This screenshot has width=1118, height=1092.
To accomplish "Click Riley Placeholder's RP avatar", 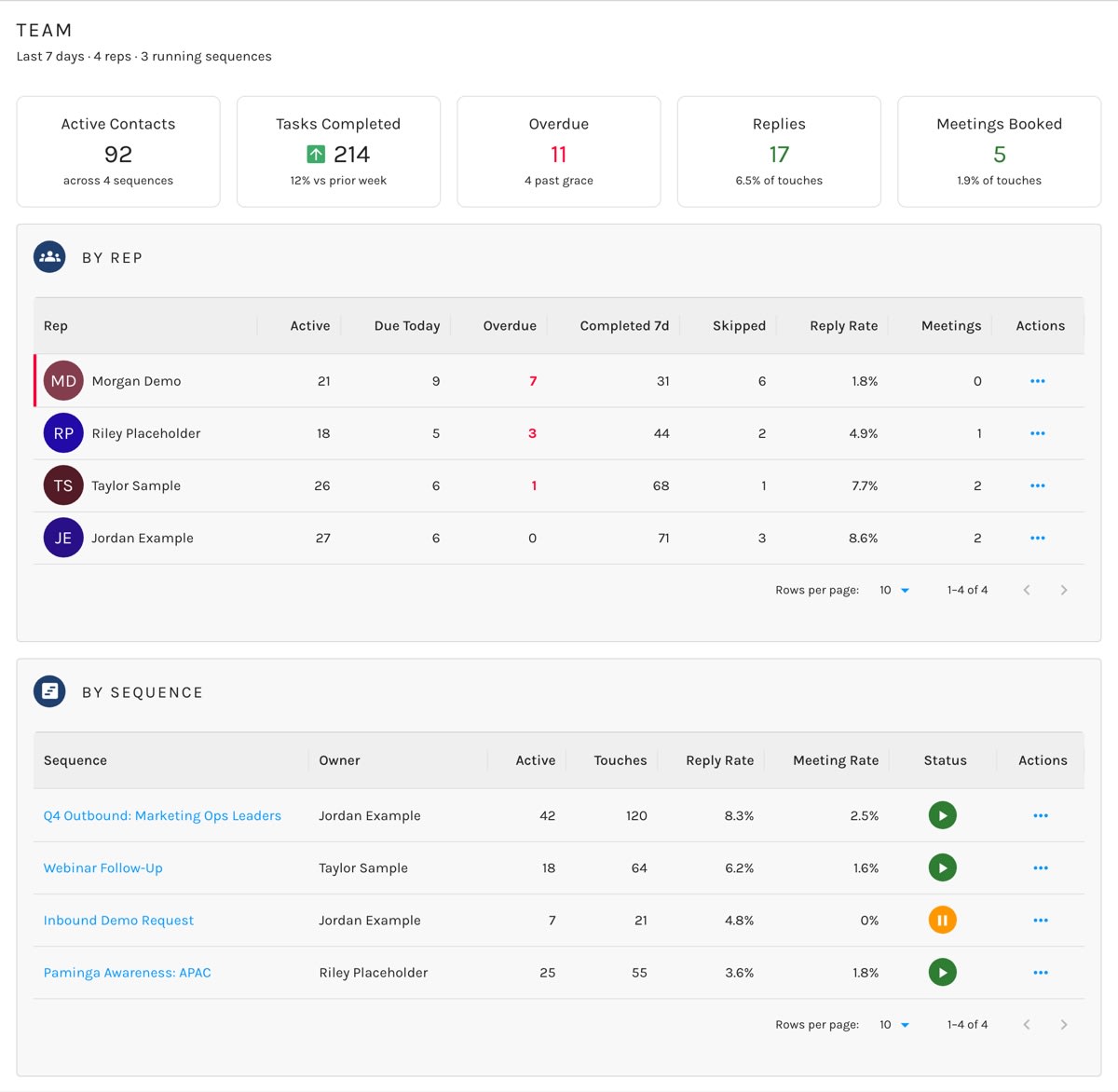I will (x=63, y=433).
